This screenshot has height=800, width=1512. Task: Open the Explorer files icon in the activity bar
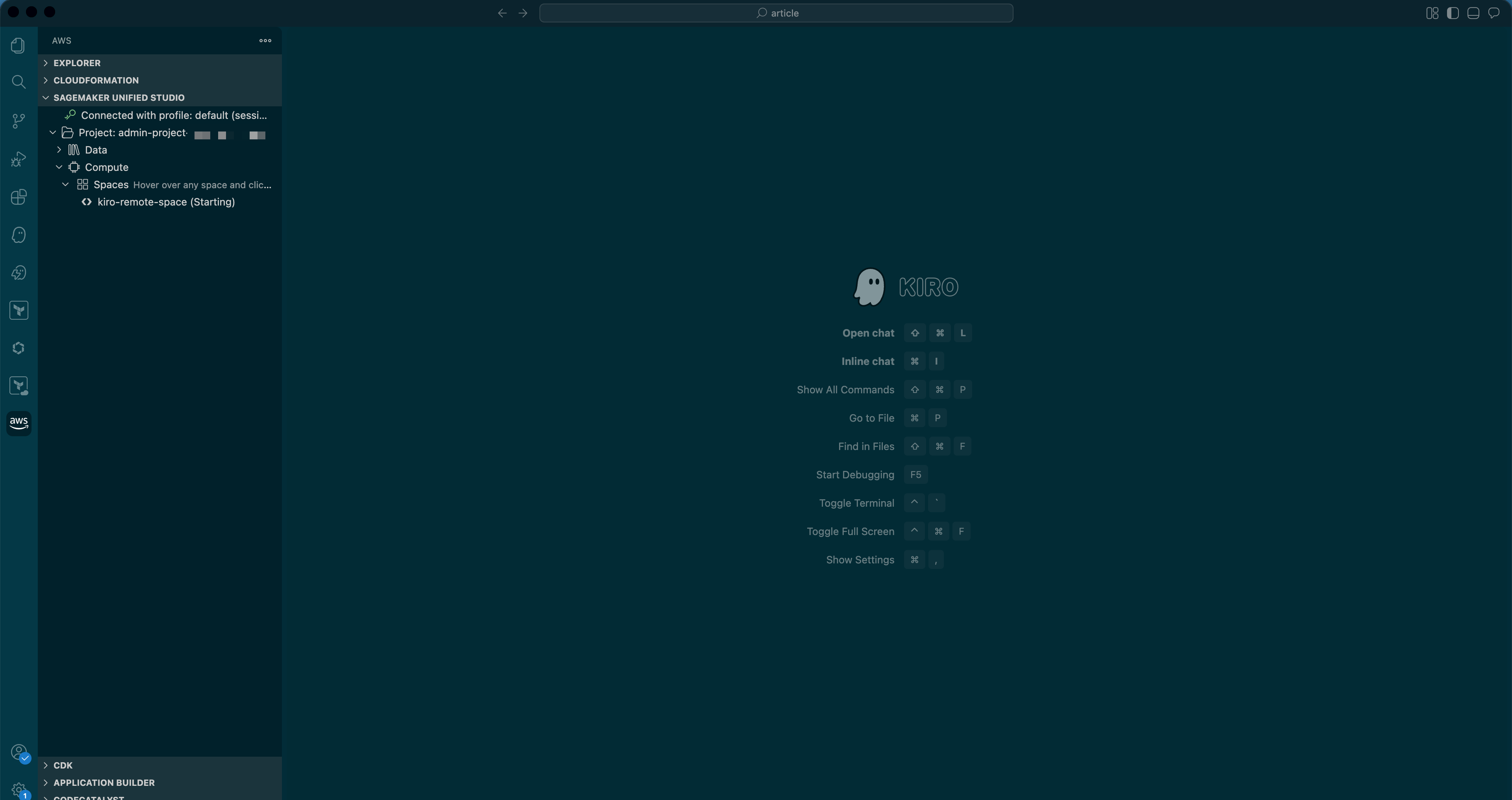[x=18, y=45]
